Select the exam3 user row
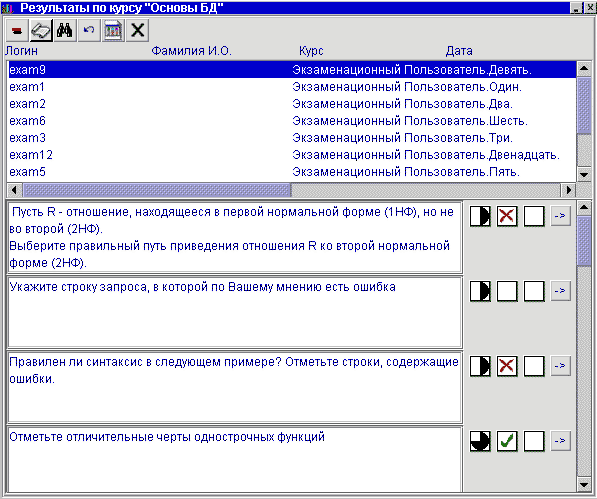This screenshot has width=597, height=499. (x=292, y=138)
